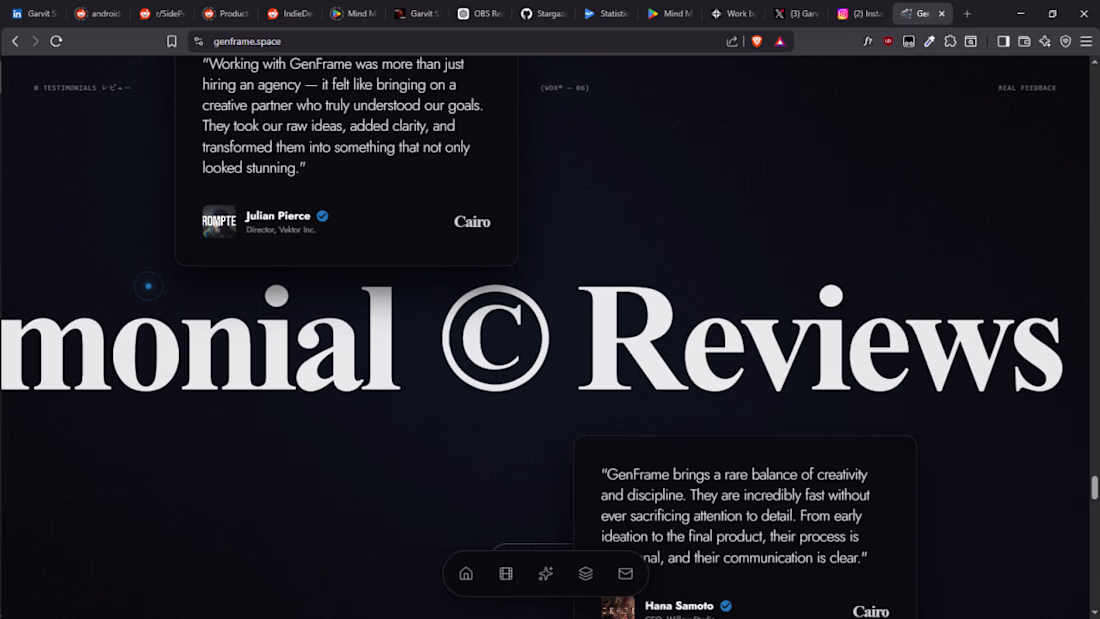The height and width of the screenshot is (619, 1100).
Task: Open a new browser tab
Action: click(967, 13)
